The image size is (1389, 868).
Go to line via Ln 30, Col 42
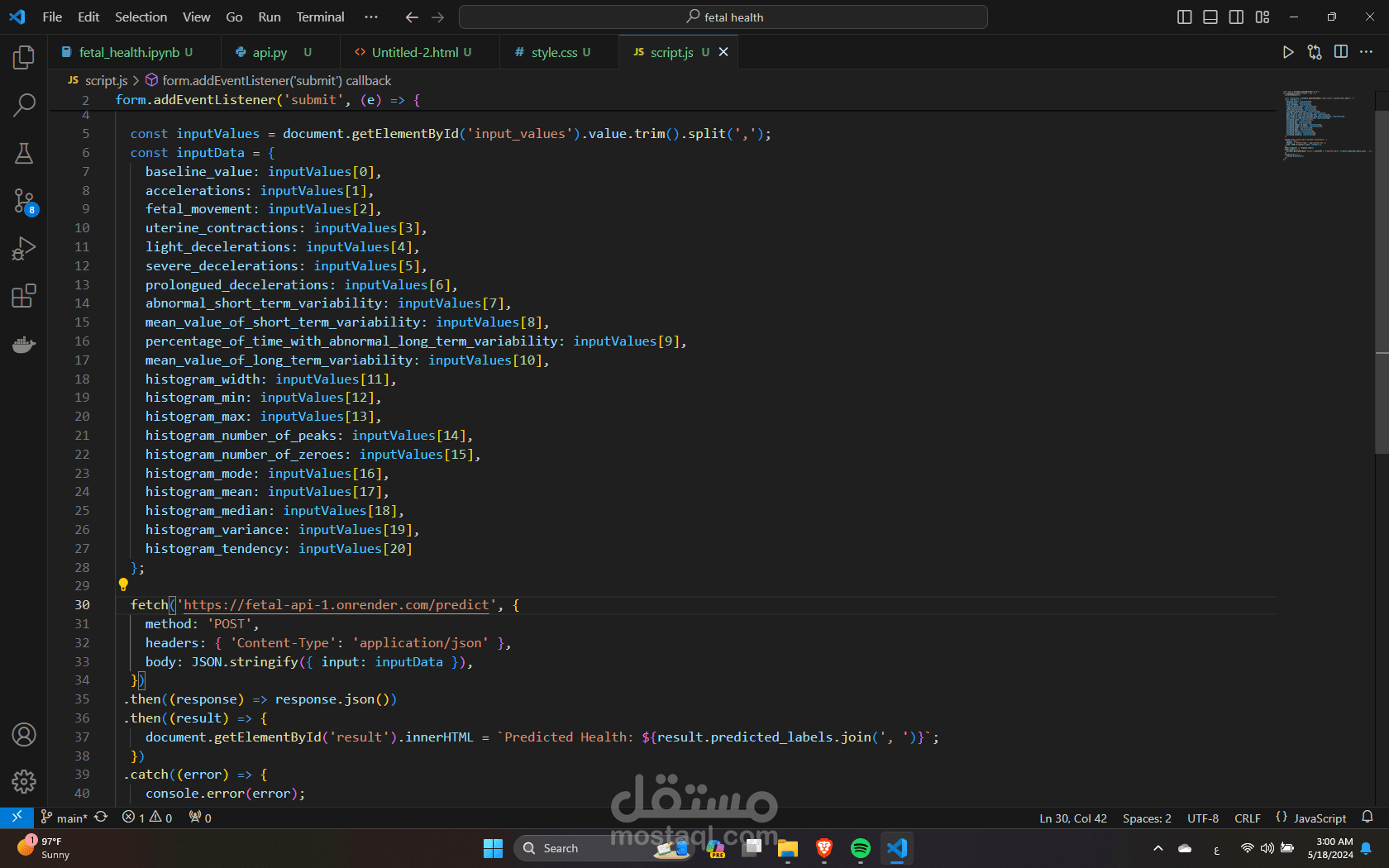(x=1073, y=818)
